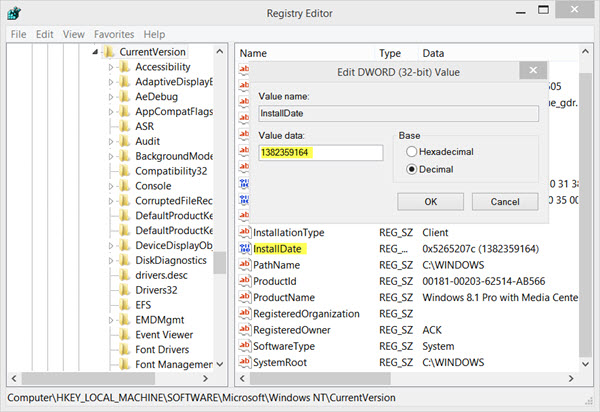Click the tree pane vertical scrollbar thumb
Image resolution: width=600 pixels, height=412 pixels.
click(x=220, y=263)
